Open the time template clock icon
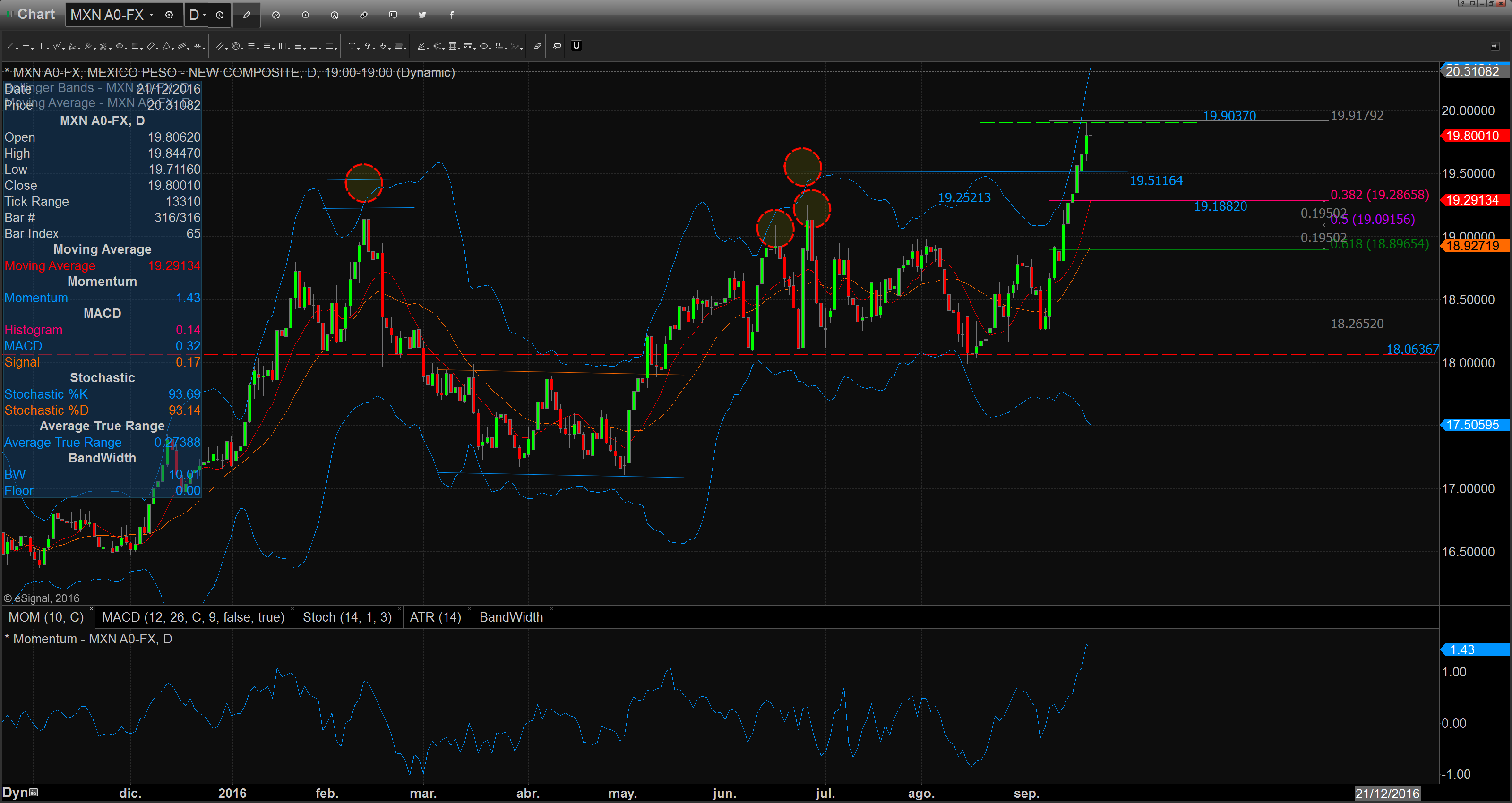 [220, 15]
